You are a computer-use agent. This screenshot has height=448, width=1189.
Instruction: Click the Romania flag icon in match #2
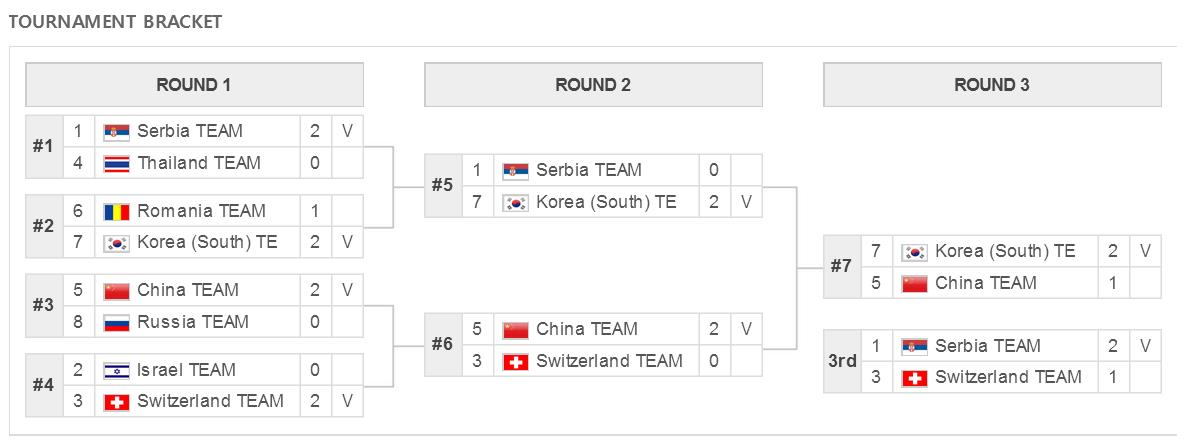coord(117,211)
